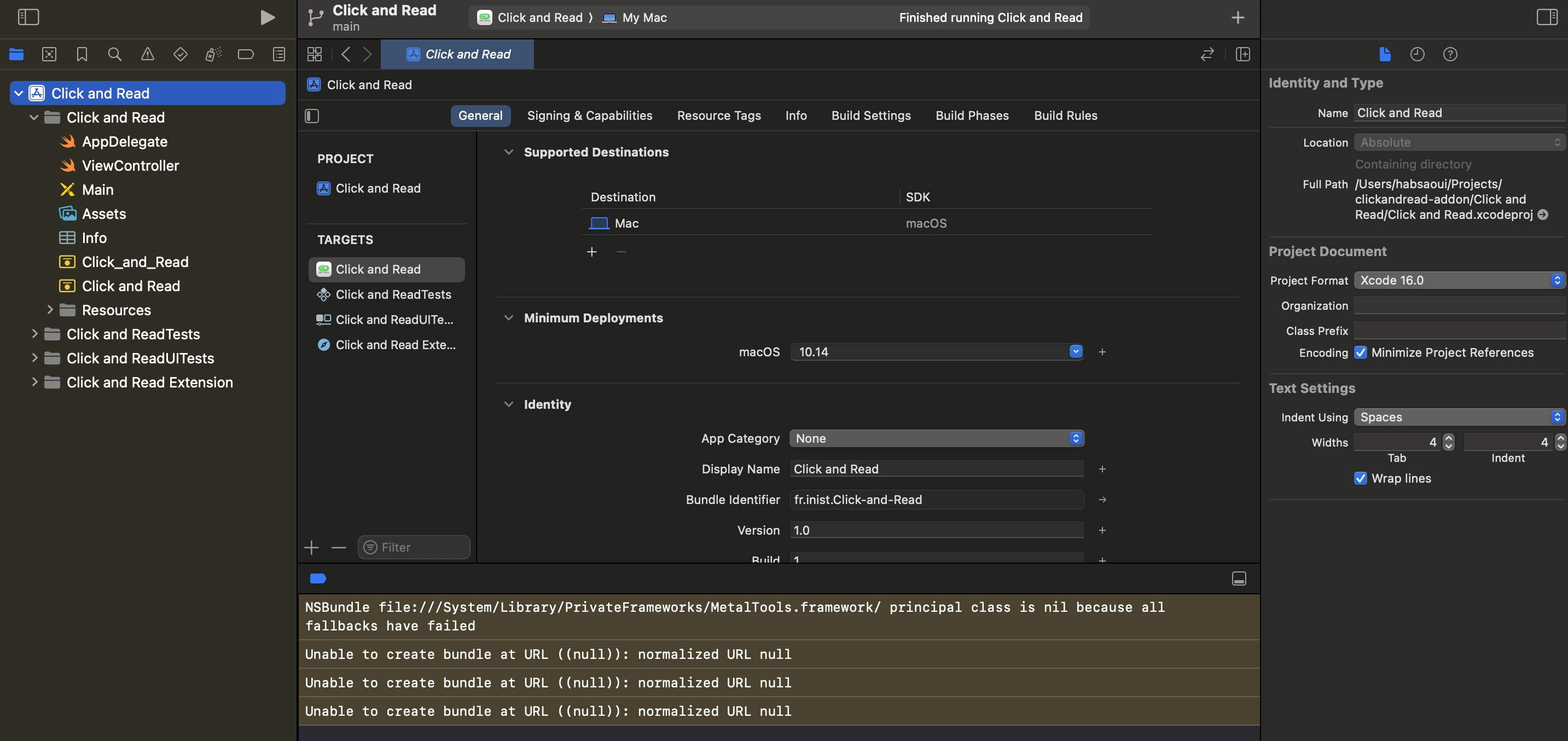This screenshot has height=741, width=1568.
Task: Collapse the Click and Read project root
Action: pyautogui.click(x=18, y=93)
